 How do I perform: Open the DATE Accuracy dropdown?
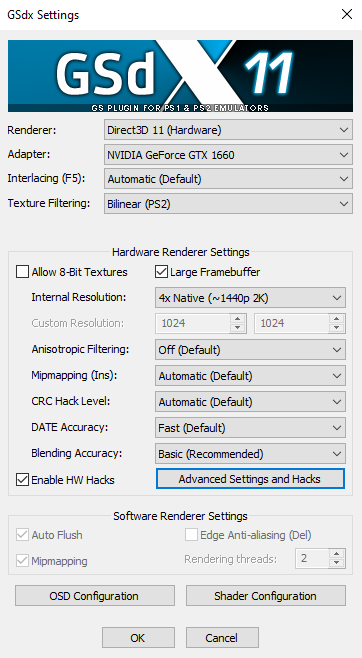coord(250,428)
